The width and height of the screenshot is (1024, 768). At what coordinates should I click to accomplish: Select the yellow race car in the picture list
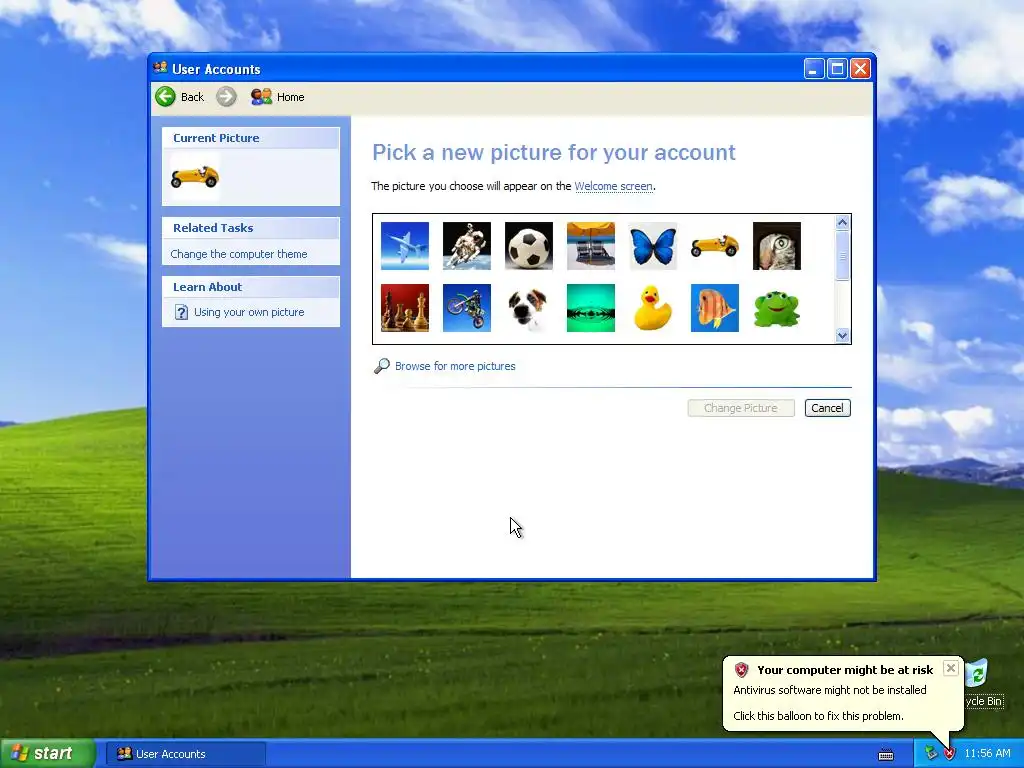pos(715,246)
